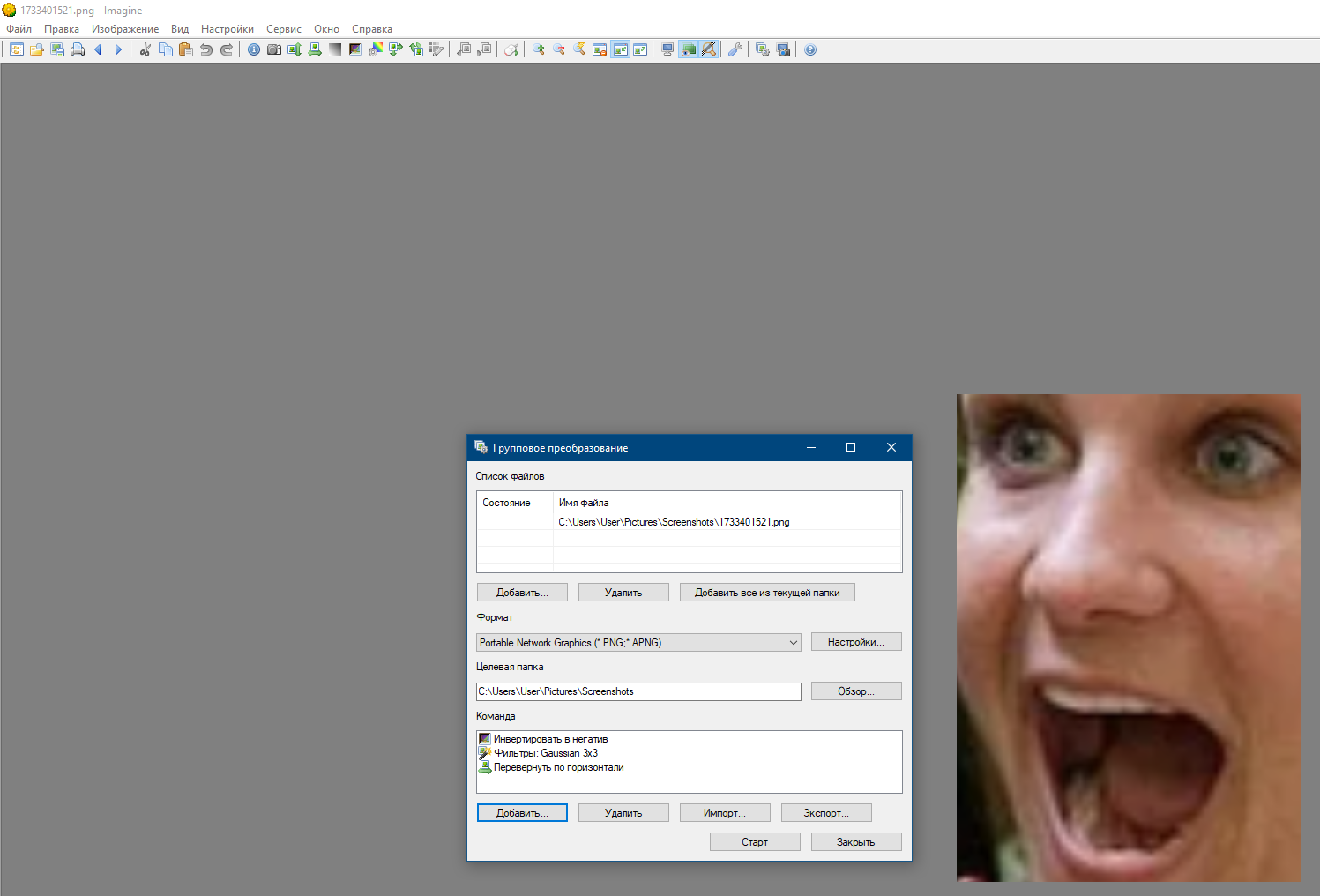The height and width of the screenshot is (896, 1320).
Task: Click the grayscale gradient icon
Action: (335, 49)
